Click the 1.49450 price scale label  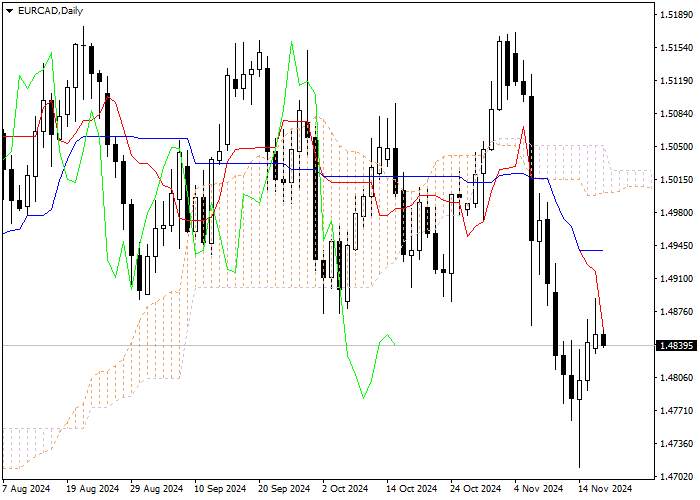(676, 246)
